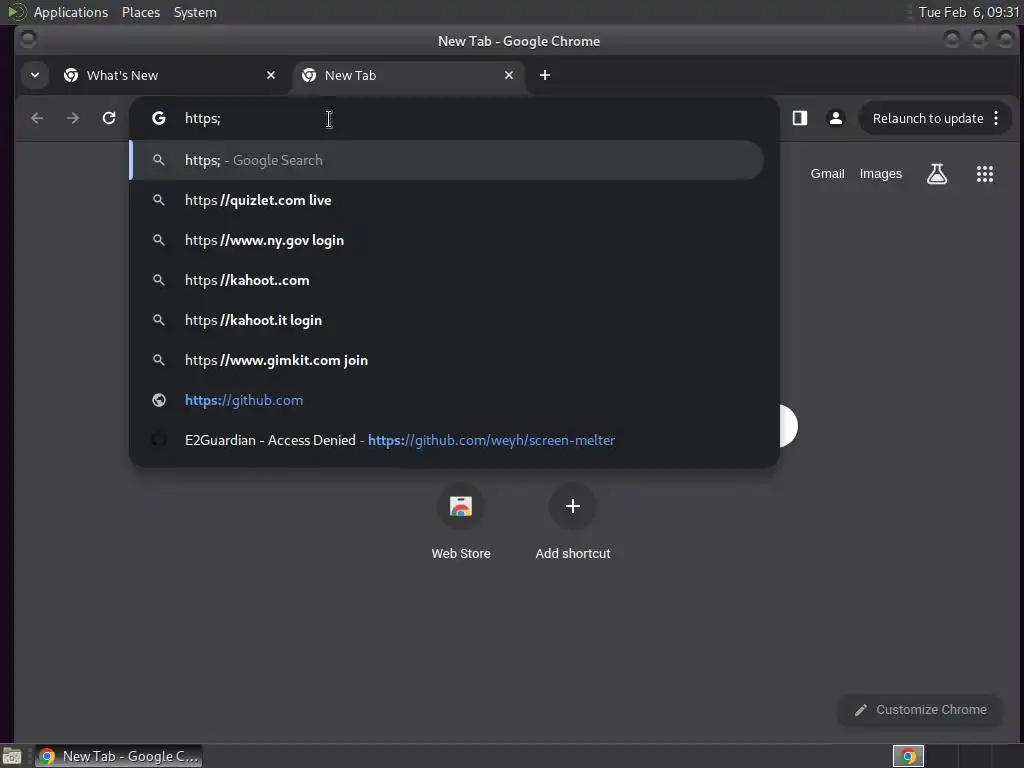Open the Web Store shortcut

coord(461,521)
